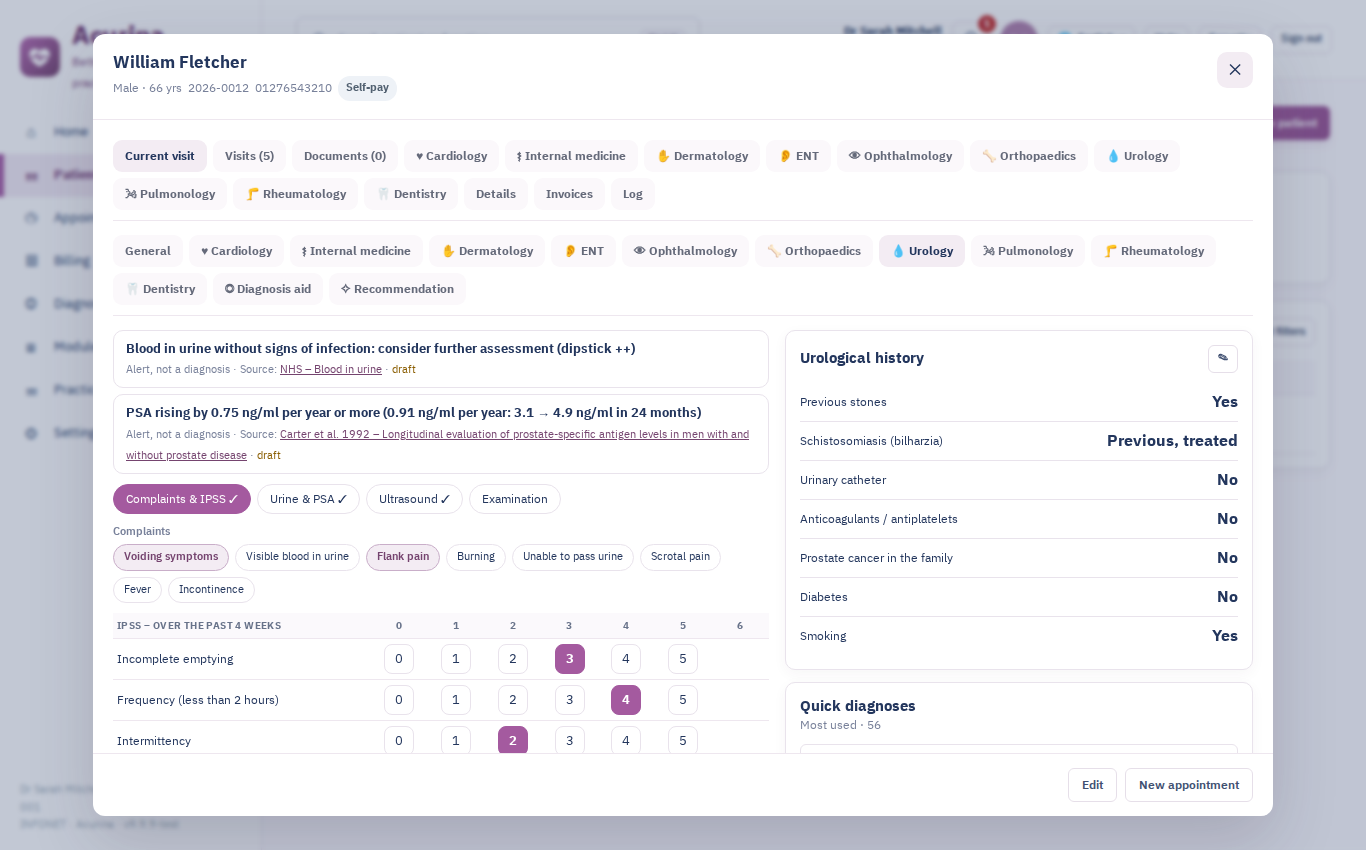This screenshot has width=1366, height=850.
Task: Open the Details tab
Action: (496, 194)
